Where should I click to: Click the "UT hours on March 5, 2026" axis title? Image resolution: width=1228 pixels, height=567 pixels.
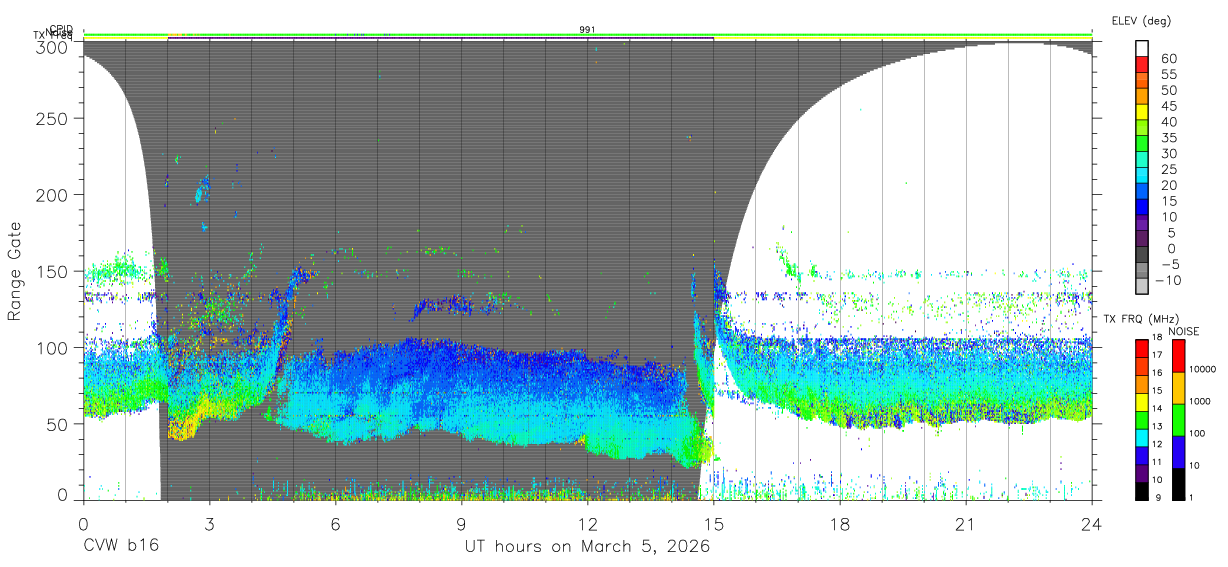pyautogui.click(x=587, y=547)
